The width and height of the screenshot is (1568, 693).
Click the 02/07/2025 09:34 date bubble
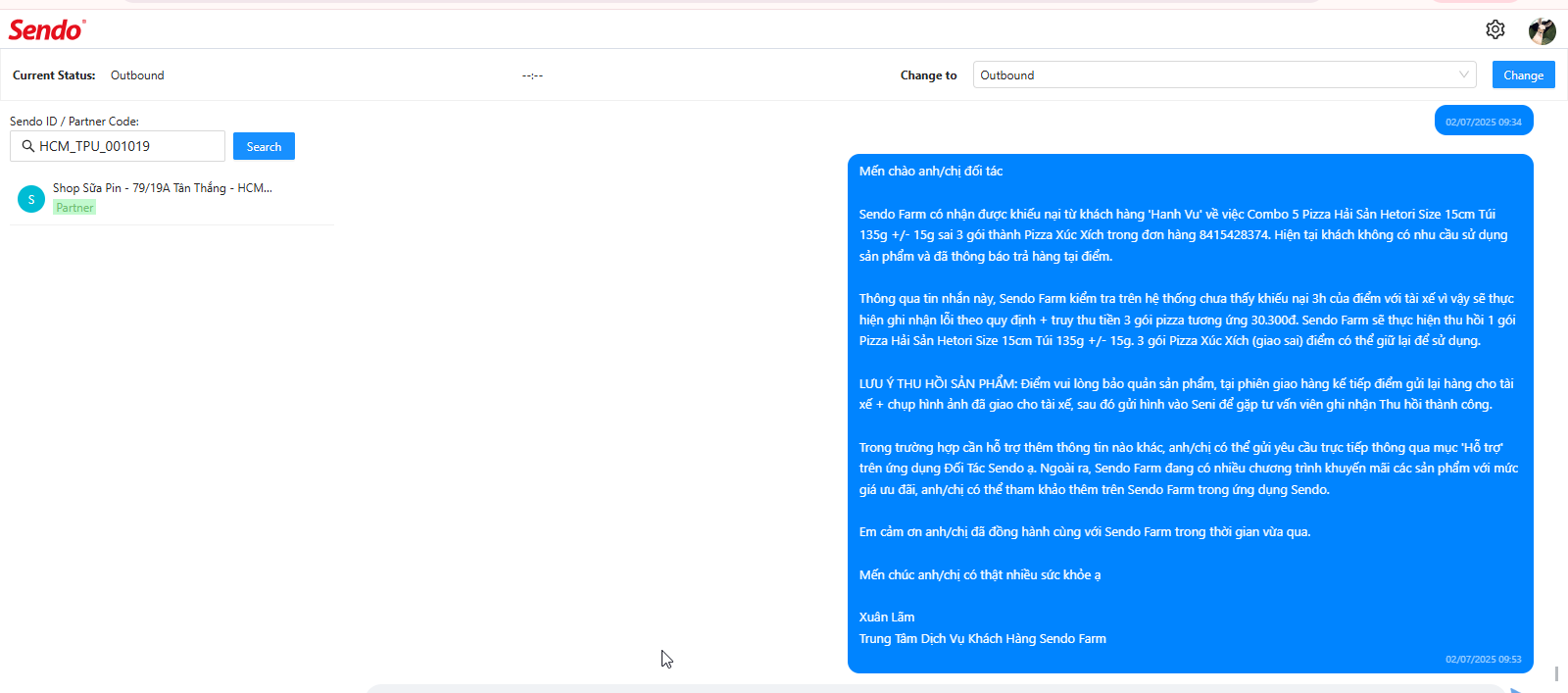click(x=1484, y=122)
